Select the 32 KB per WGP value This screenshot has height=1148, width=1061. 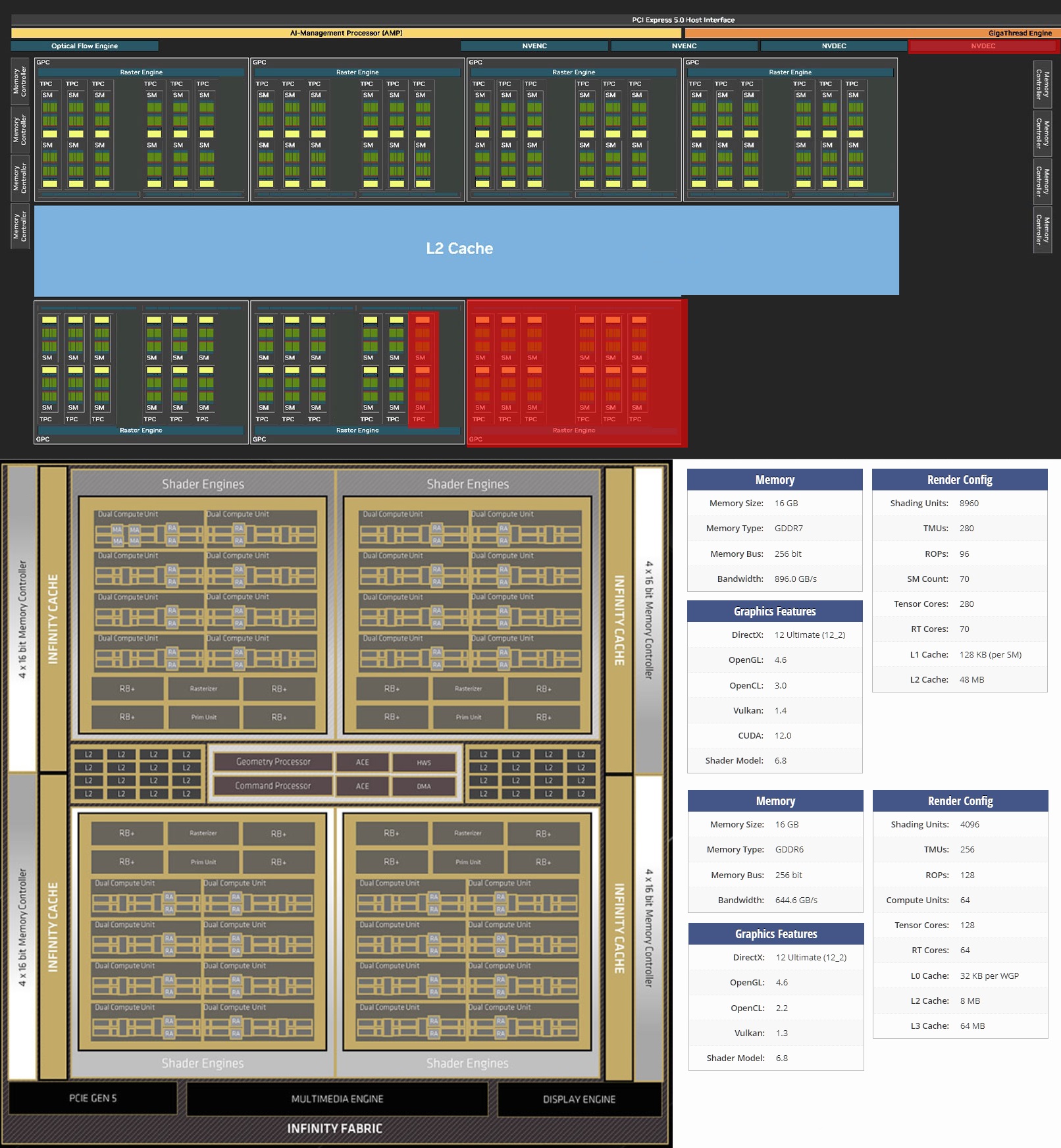click(989, 976)
